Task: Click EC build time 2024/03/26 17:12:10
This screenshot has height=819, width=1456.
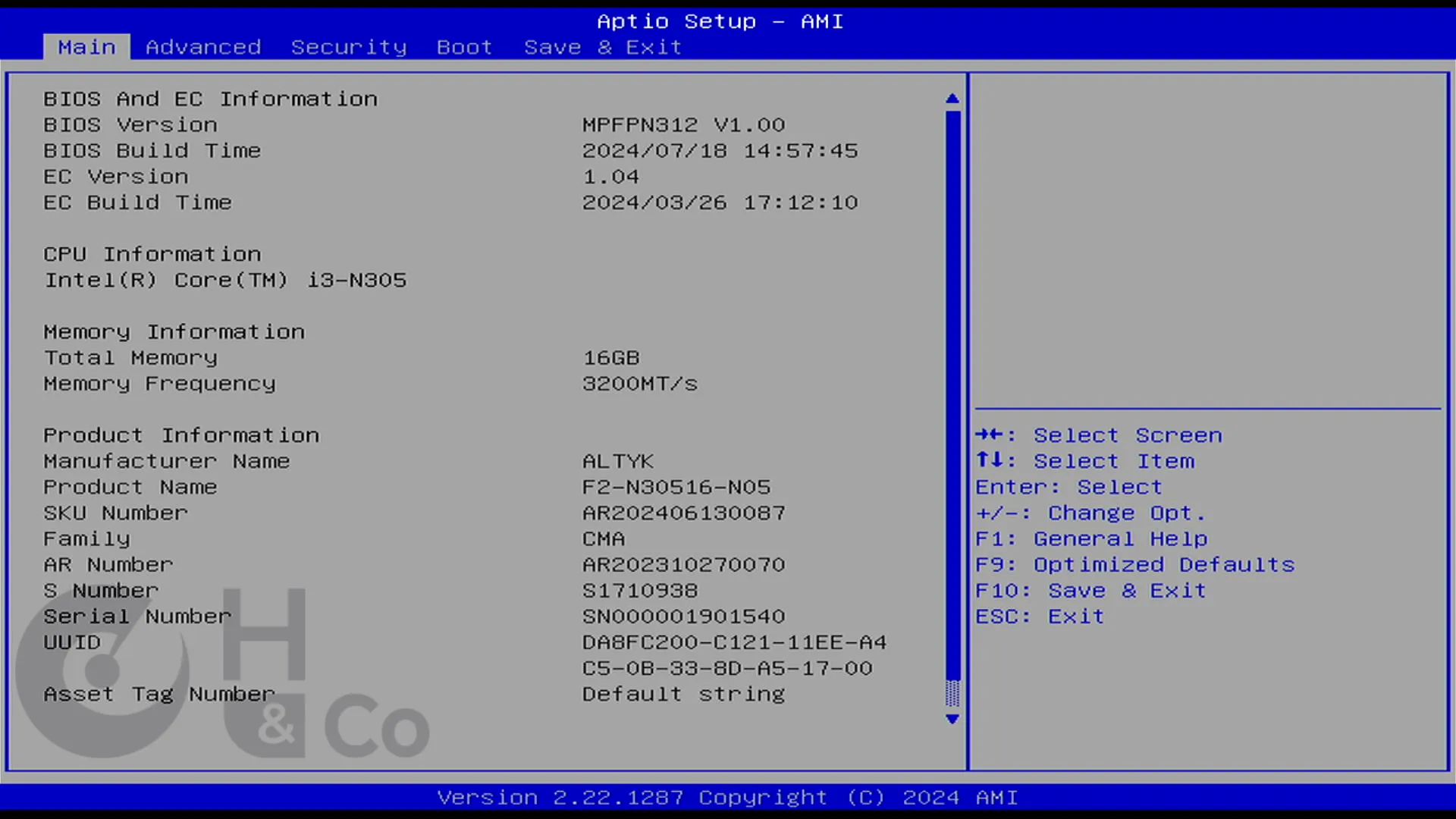Action: [x=720, y=202]
